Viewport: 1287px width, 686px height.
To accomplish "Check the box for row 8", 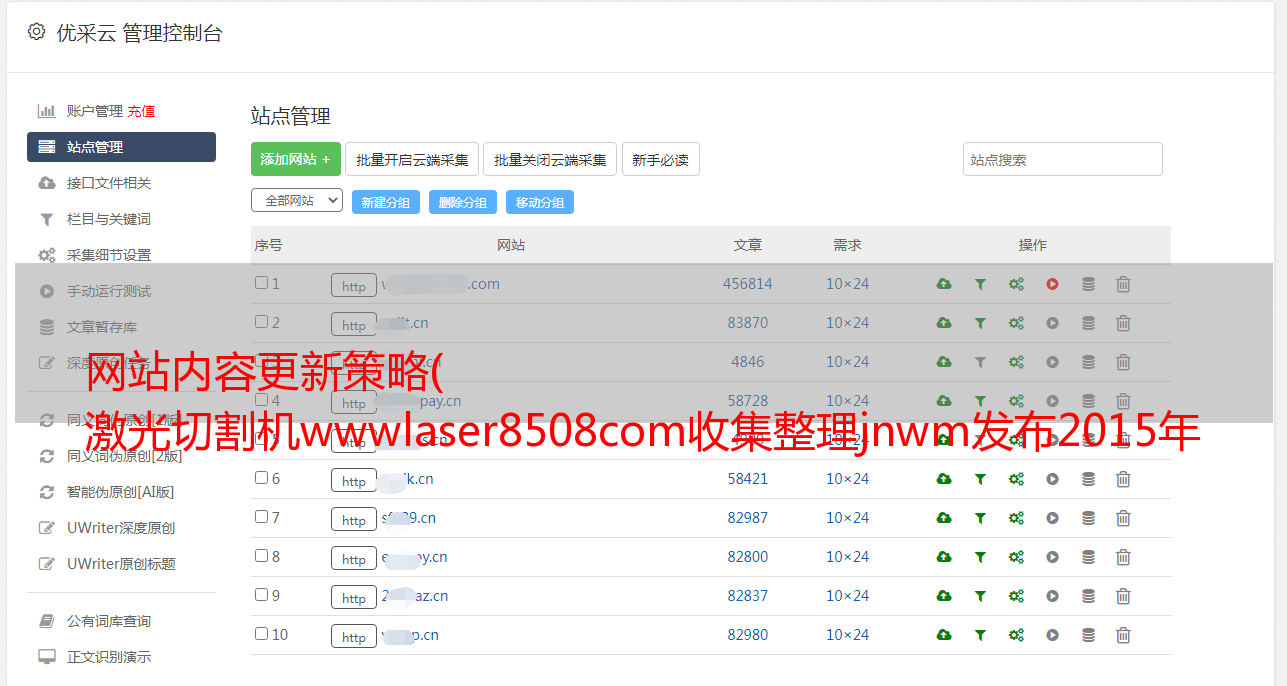I will [x=261, y=556].
